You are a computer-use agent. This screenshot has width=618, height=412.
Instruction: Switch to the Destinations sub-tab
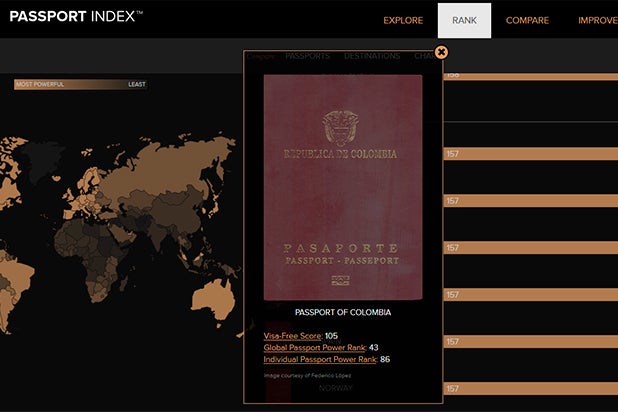tap(372, 56)
